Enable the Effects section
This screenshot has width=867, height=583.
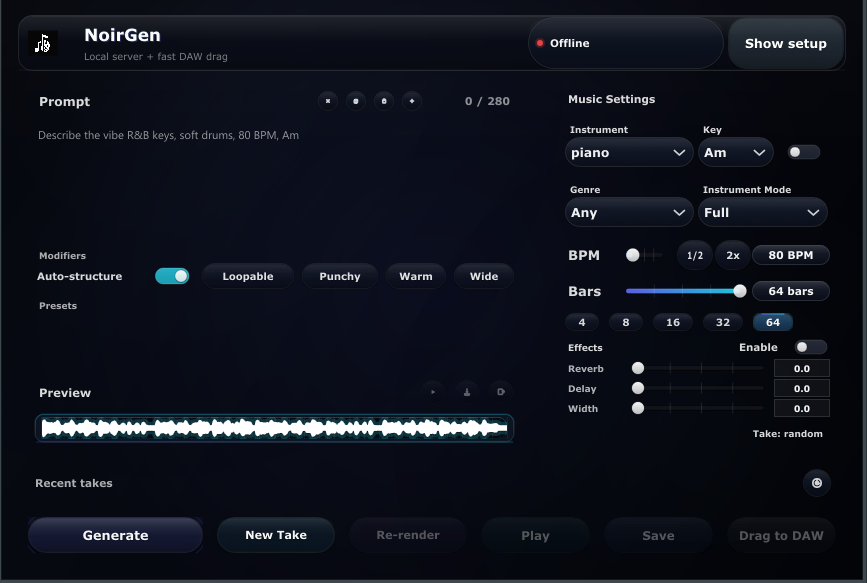pyautogui.click(x=811, y=347)
